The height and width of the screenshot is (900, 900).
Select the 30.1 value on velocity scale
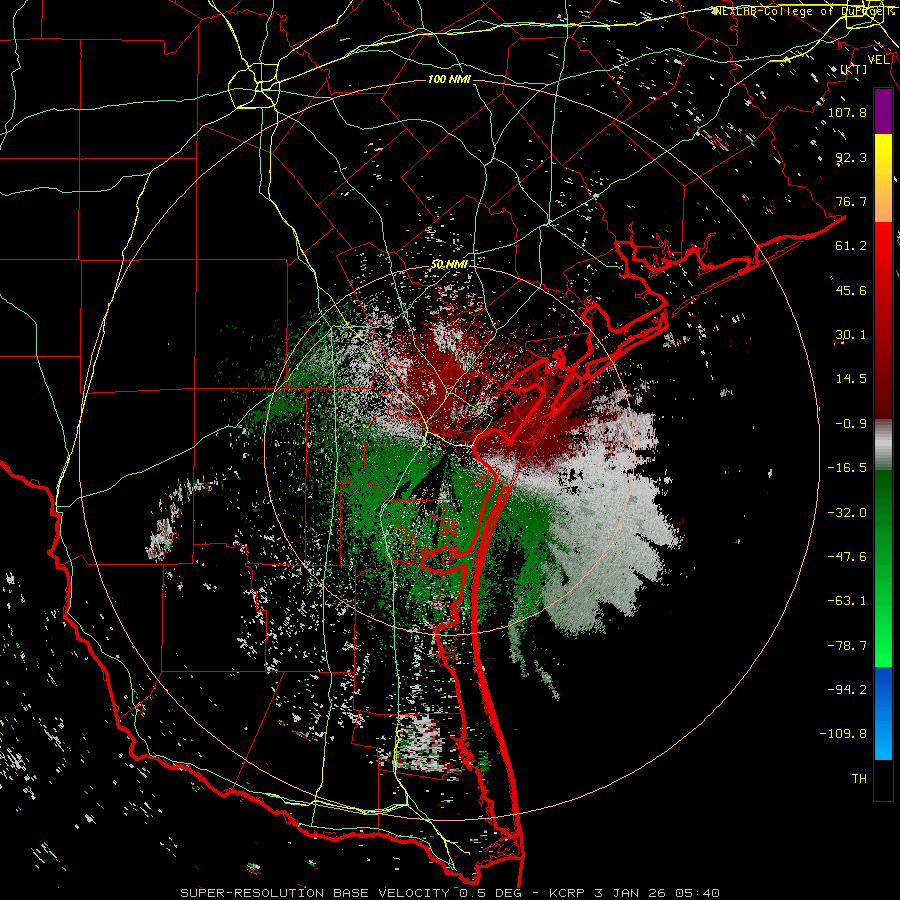(851, 335)
